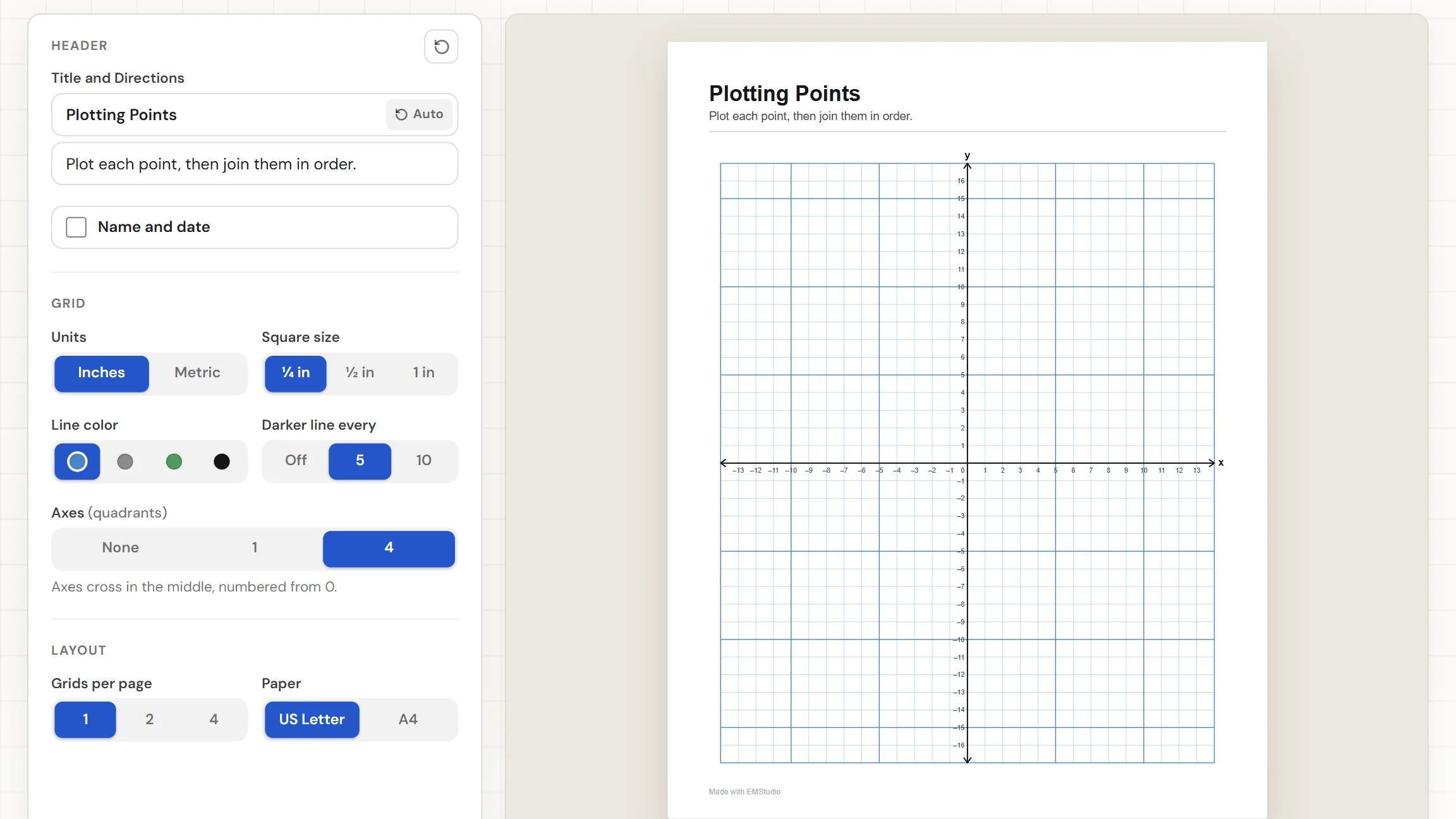Choose US Letter paper
The width and height of the screenshot is (1456, 819).
click(312, 720)
